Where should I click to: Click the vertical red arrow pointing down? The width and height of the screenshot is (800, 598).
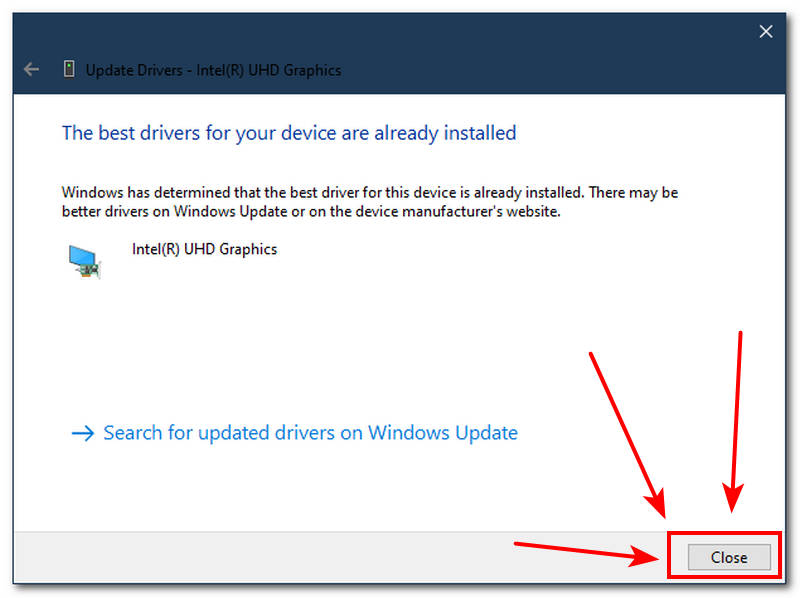coord(738,420)
